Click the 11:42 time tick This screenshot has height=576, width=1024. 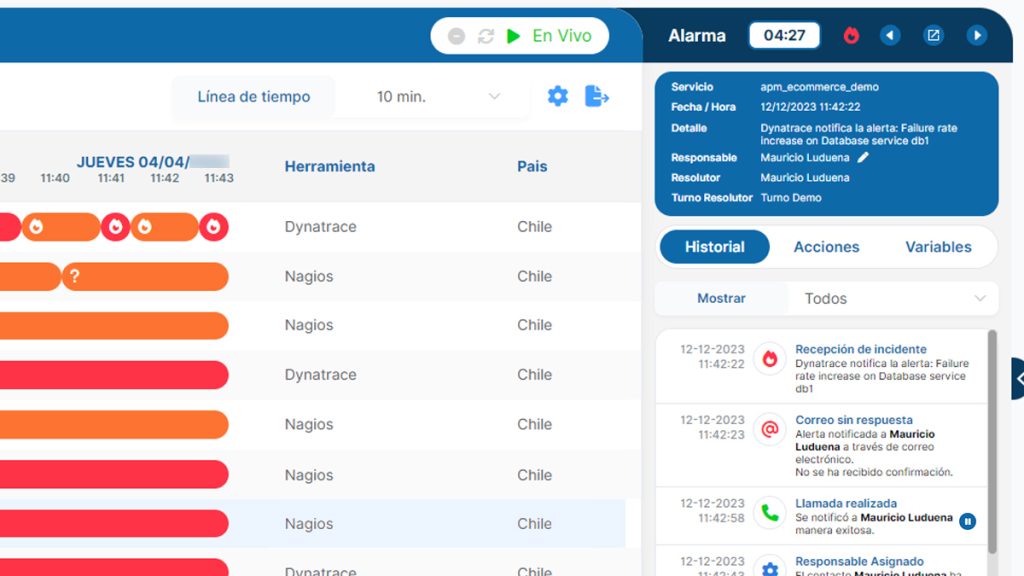click(165, 178)
